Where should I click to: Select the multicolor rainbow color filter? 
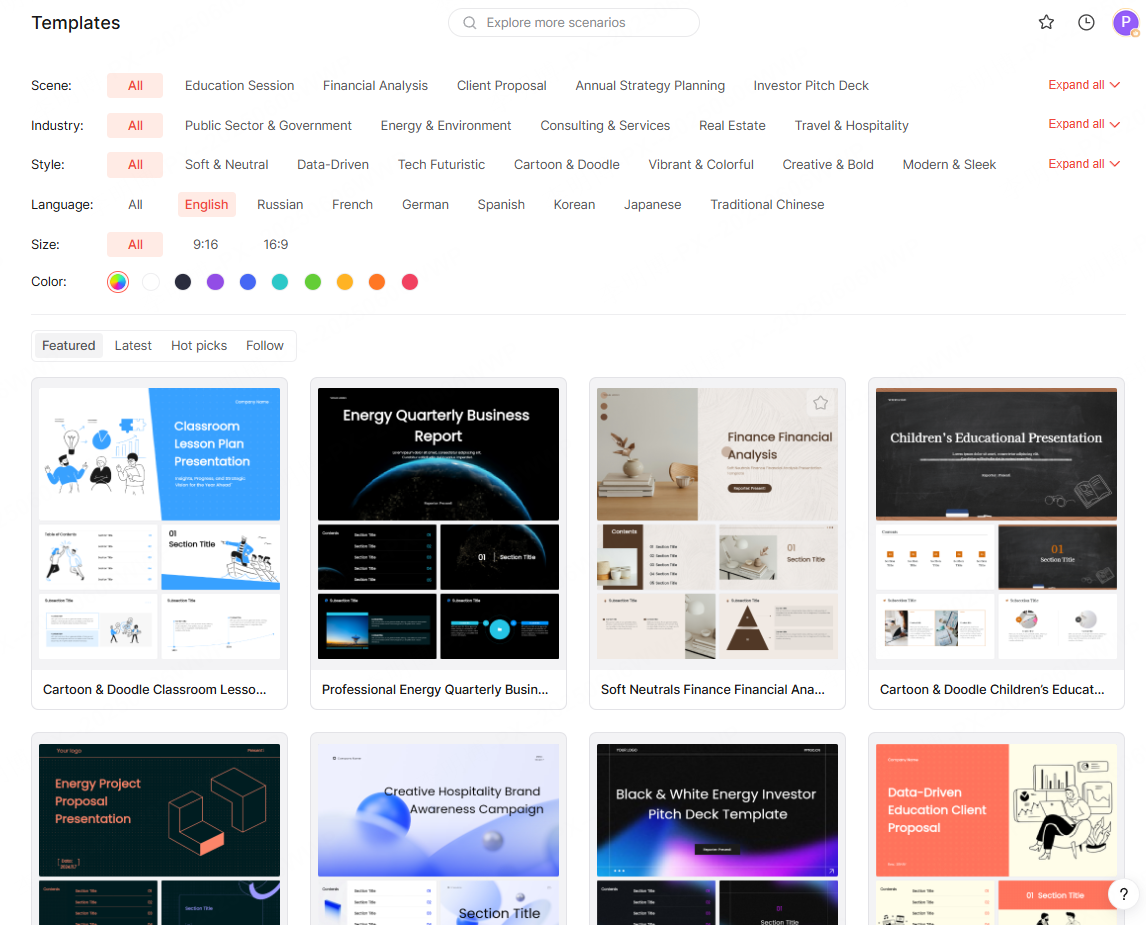(x=118, y=282)
